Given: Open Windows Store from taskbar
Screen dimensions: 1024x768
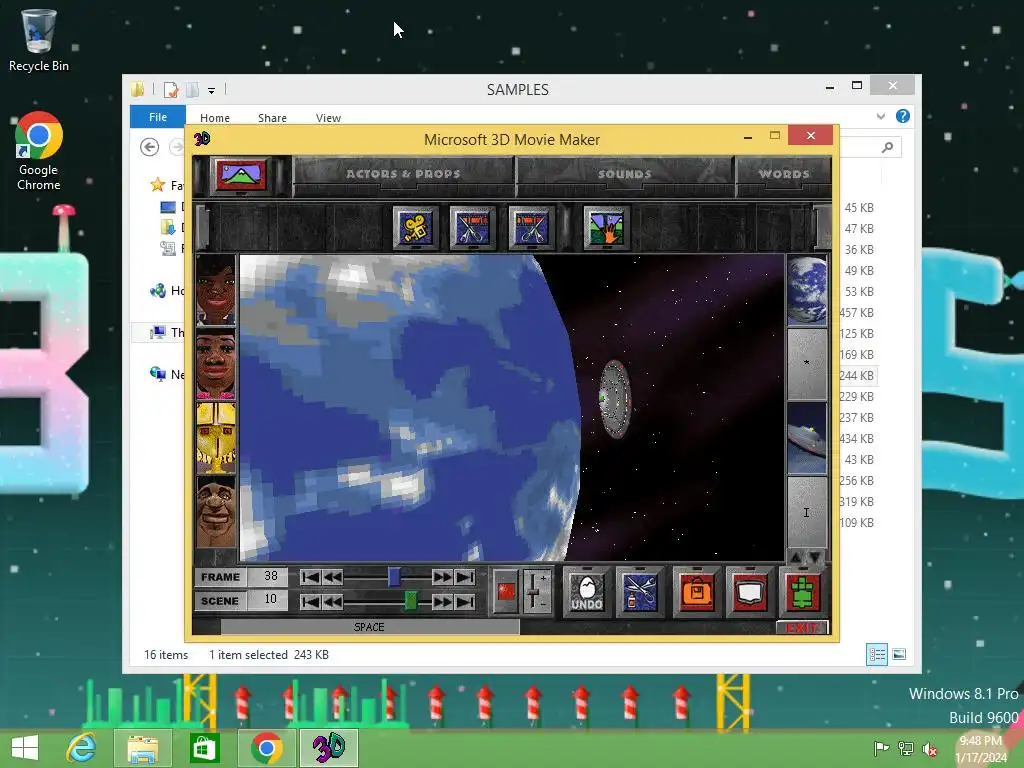Looking at the screenshot, I should [204, 748].
